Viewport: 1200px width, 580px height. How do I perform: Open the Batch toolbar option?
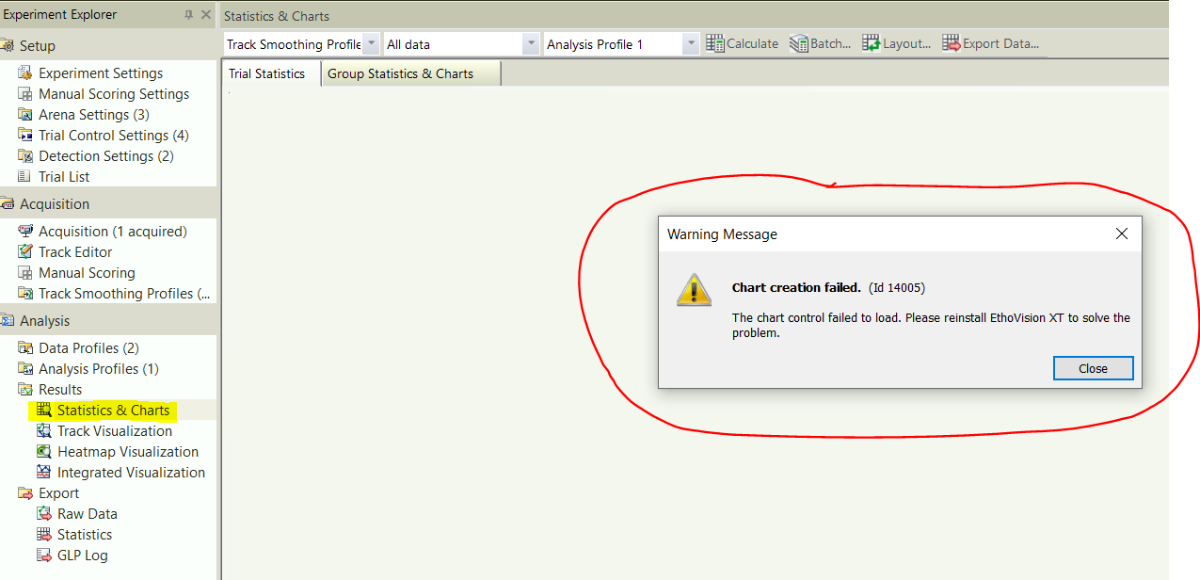coord(820,44)
